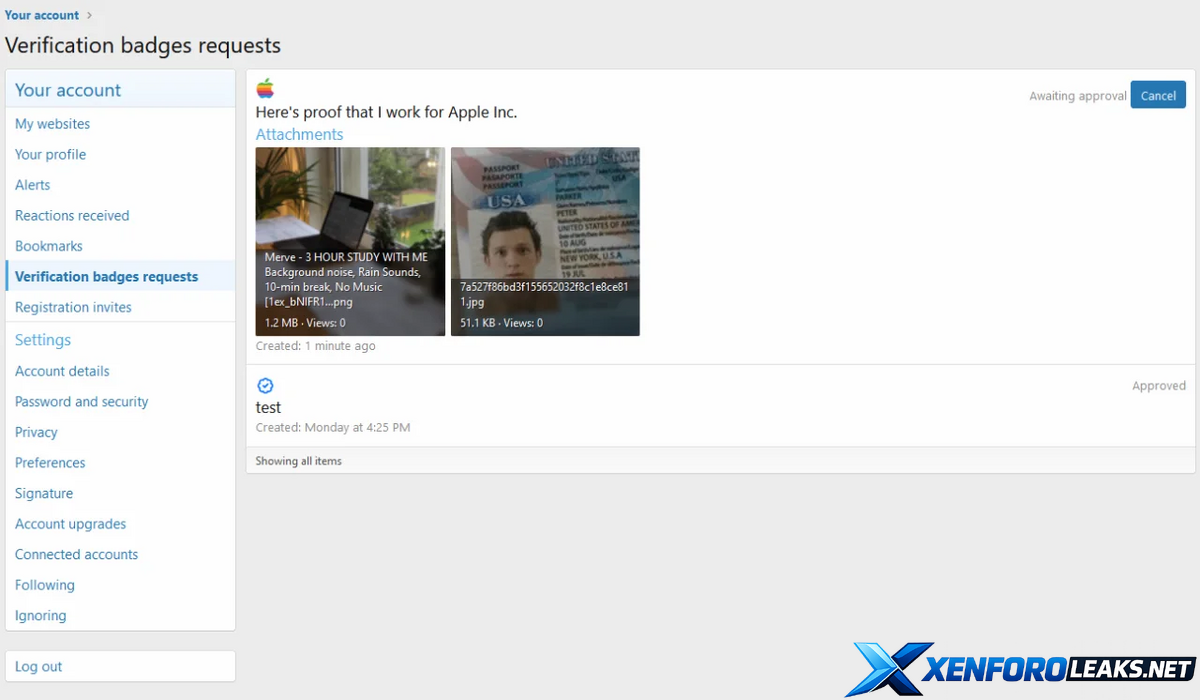Viewport: 1200px width, 700px height.
Task: Select Your profile in the sidebar
Action: [x=50, y=155]
